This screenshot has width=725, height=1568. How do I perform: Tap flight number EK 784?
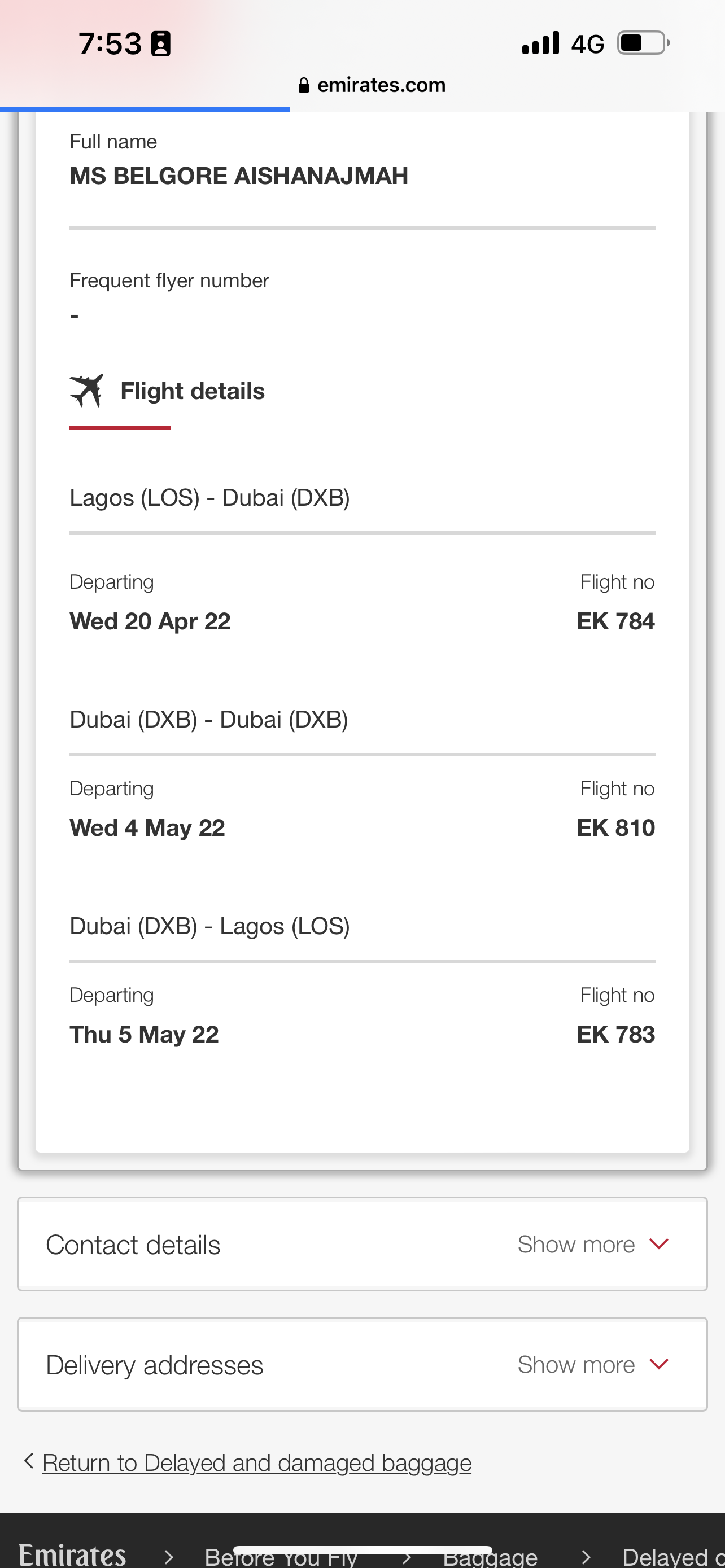tap(615, 621)
